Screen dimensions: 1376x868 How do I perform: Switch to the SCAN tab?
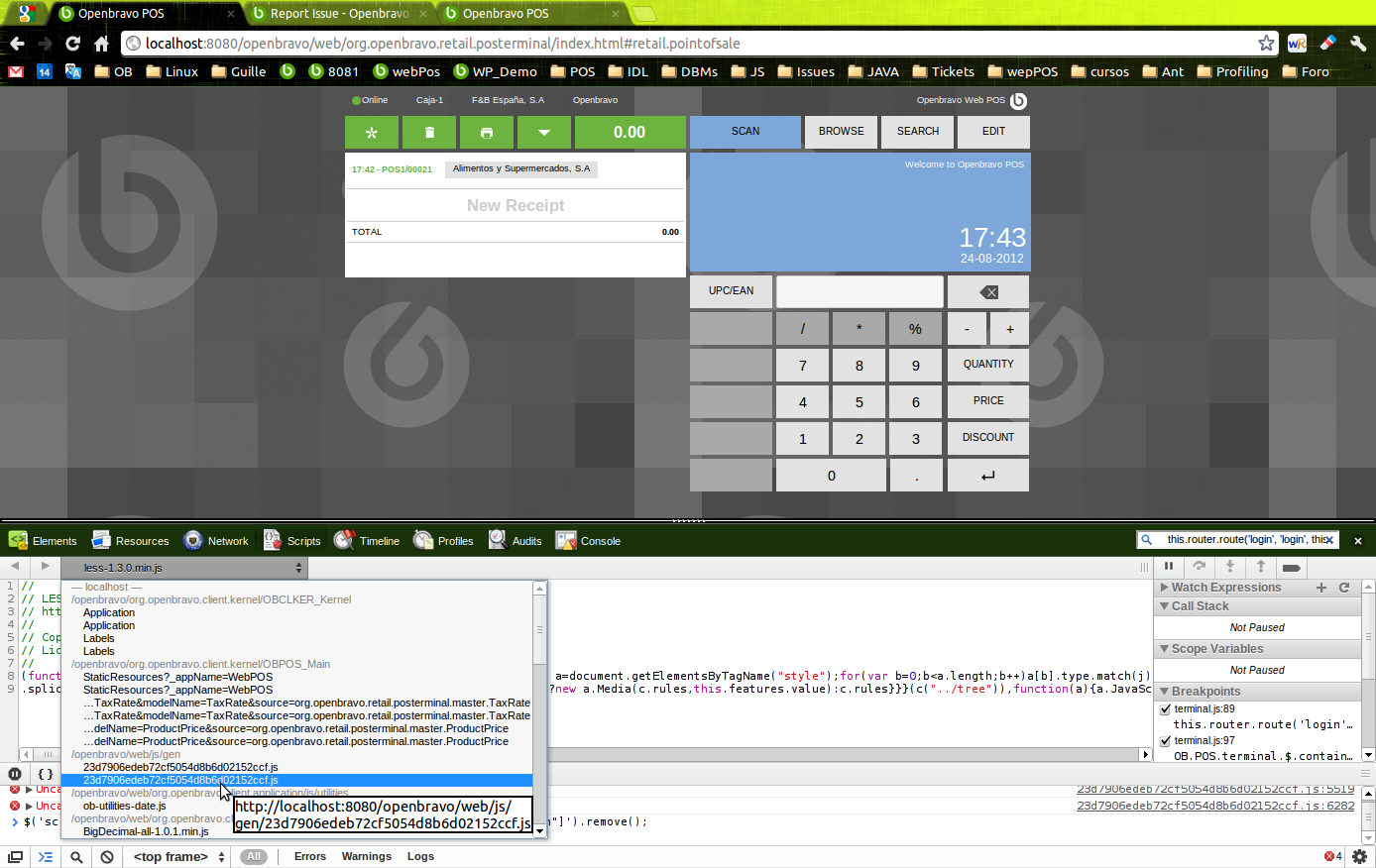coord(745,132)
